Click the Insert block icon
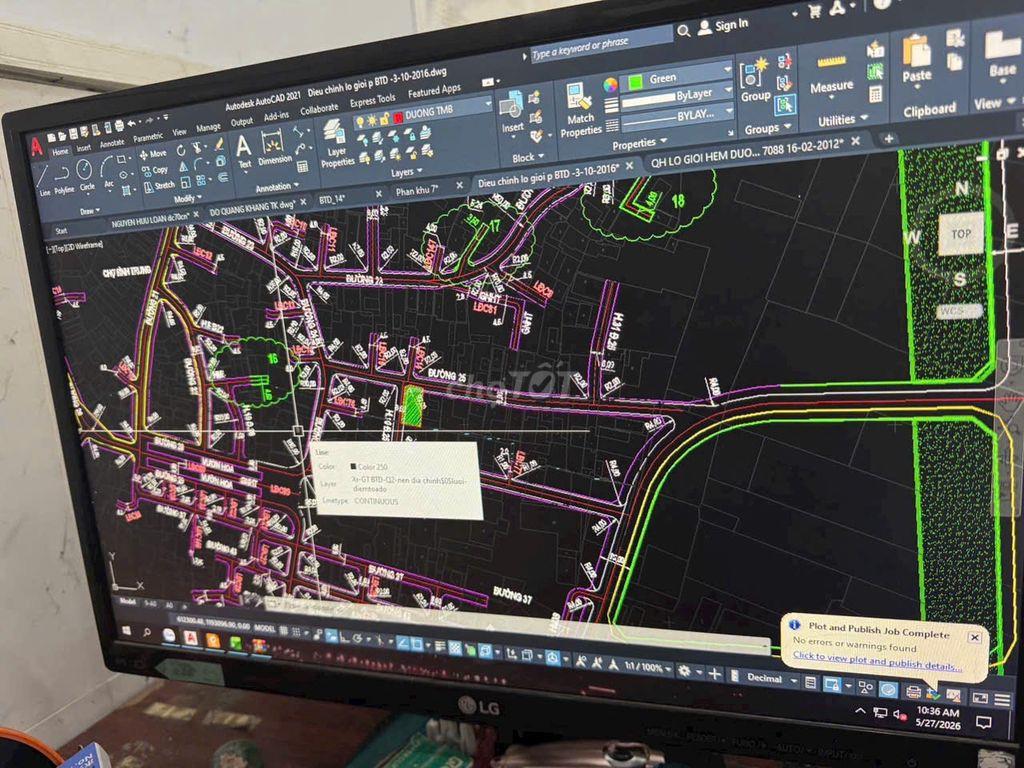Viewport: 1024px width, 768px height. click(512, 112)
